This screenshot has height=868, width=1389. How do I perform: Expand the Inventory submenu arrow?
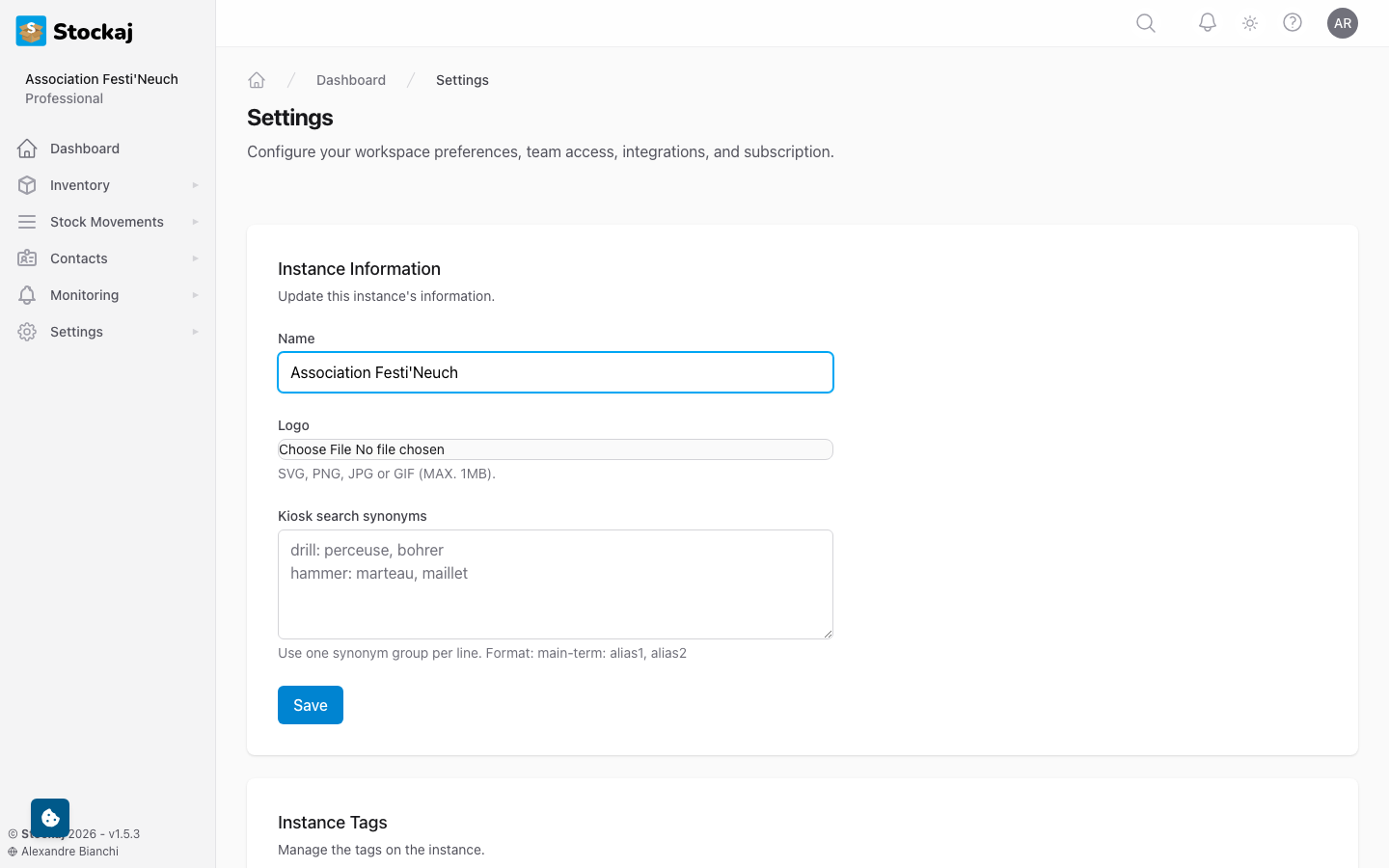196,185
